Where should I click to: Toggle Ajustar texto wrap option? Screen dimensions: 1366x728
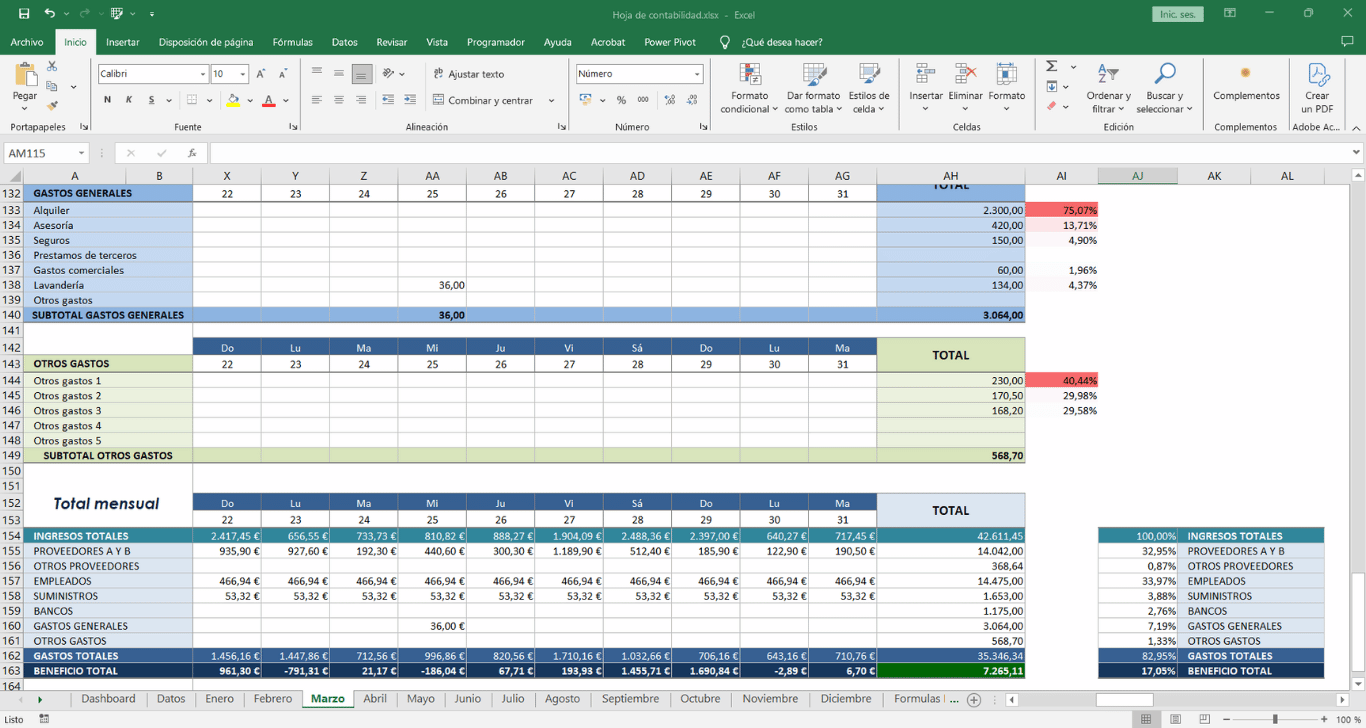point(468,74)
